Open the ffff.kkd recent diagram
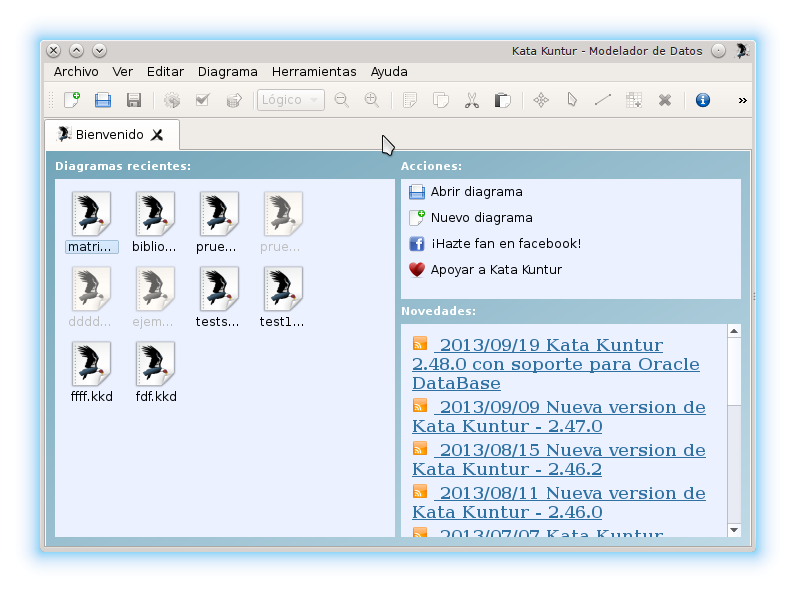This screenshot has width=796, height=592. tap(91, 372)
